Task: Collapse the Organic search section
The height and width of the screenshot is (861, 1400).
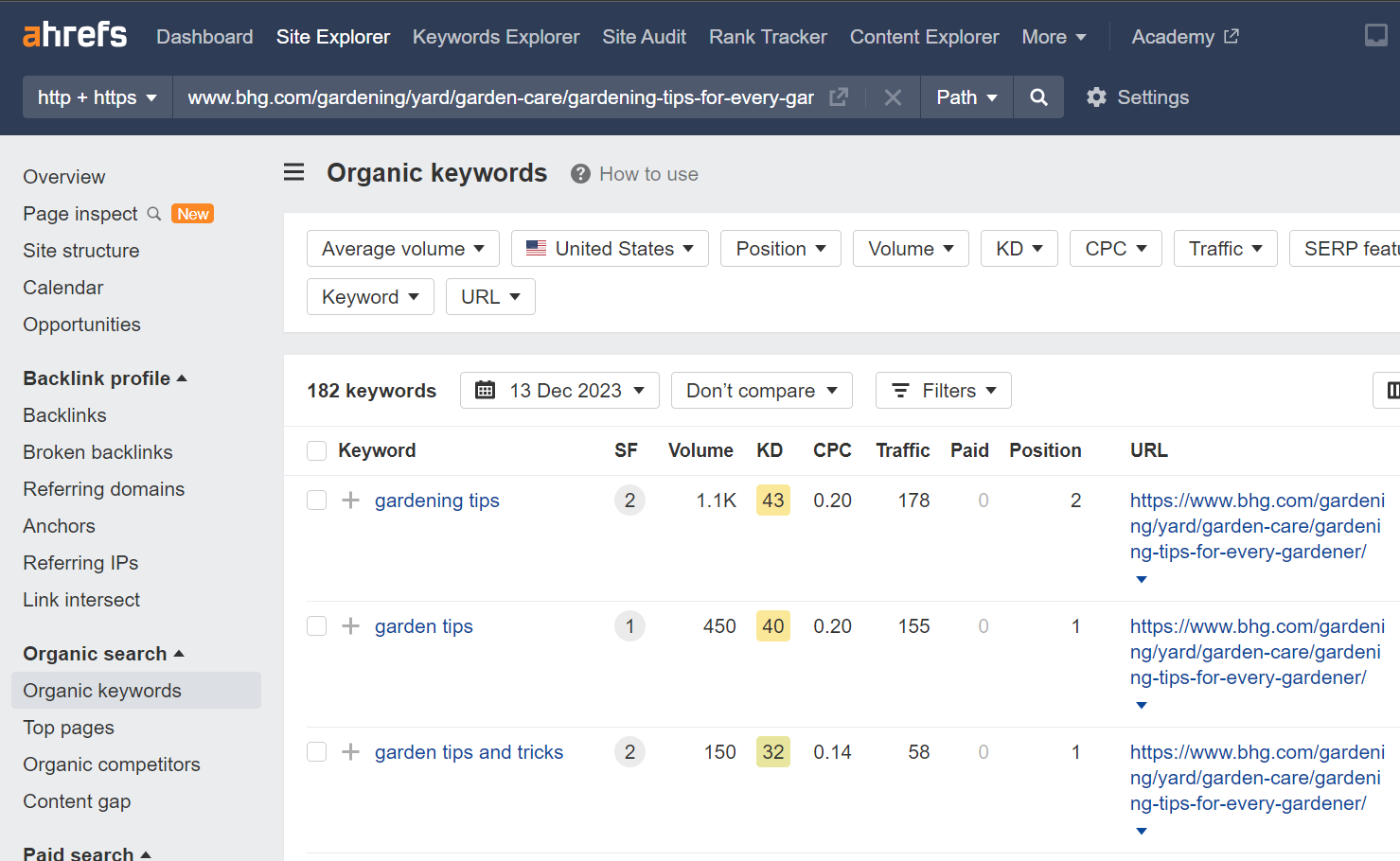Action: [103, 654]
